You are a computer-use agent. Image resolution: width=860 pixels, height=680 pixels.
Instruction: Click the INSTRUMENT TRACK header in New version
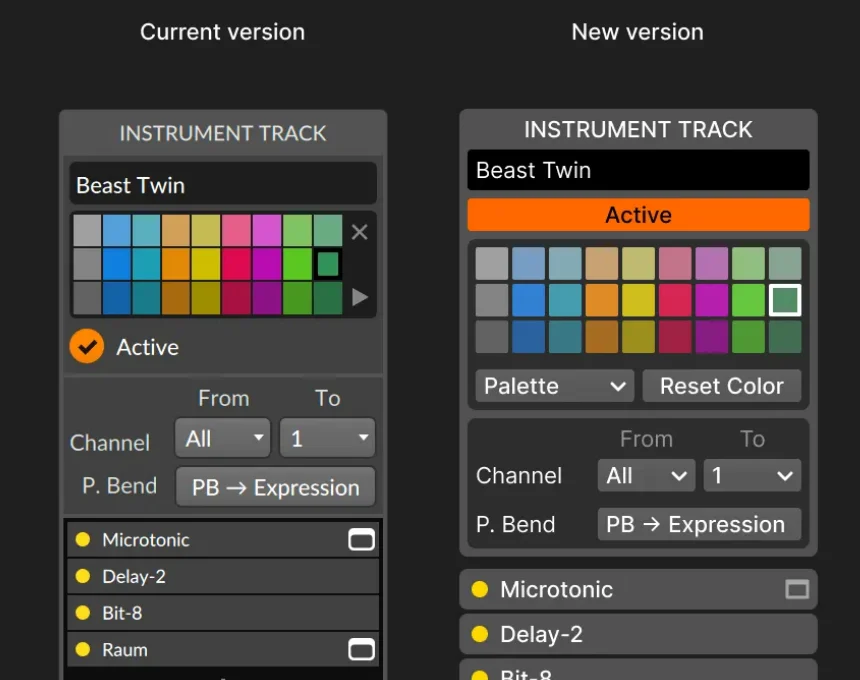pyautogui.click(x=638, y=129)
